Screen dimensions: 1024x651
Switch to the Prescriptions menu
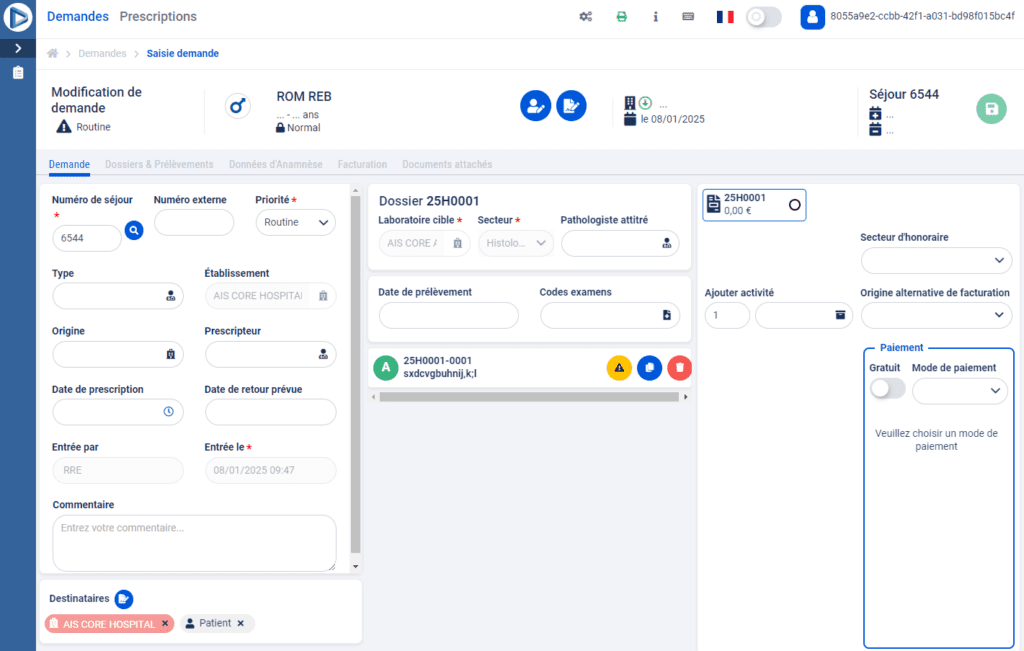click(158, 17)
